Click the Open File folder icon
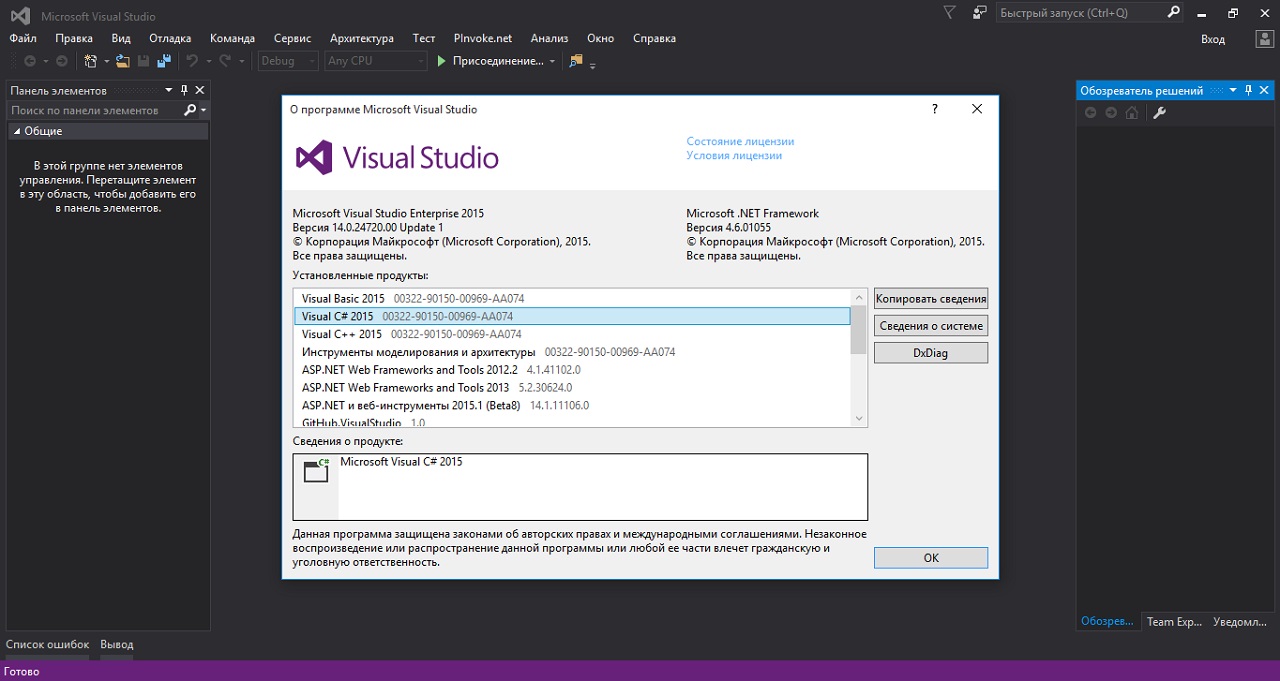Viewport: 1280px width, 681px height. tap(122, 61)
